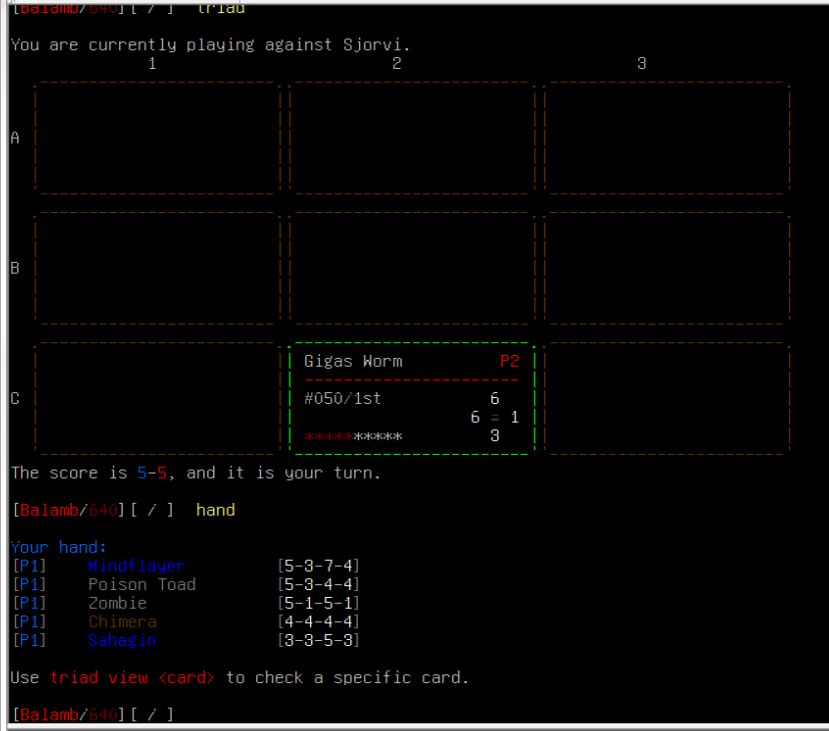Click 'and it is your turn.' text
Viewport: 829px width, 731px height.
(283, 473)
